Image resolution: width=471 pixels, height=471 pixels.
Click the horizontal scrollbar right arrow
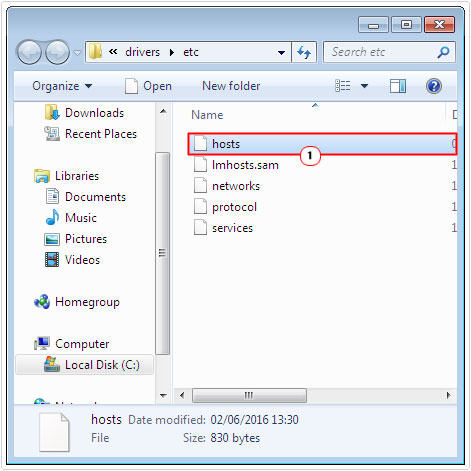tap(449, 395)
